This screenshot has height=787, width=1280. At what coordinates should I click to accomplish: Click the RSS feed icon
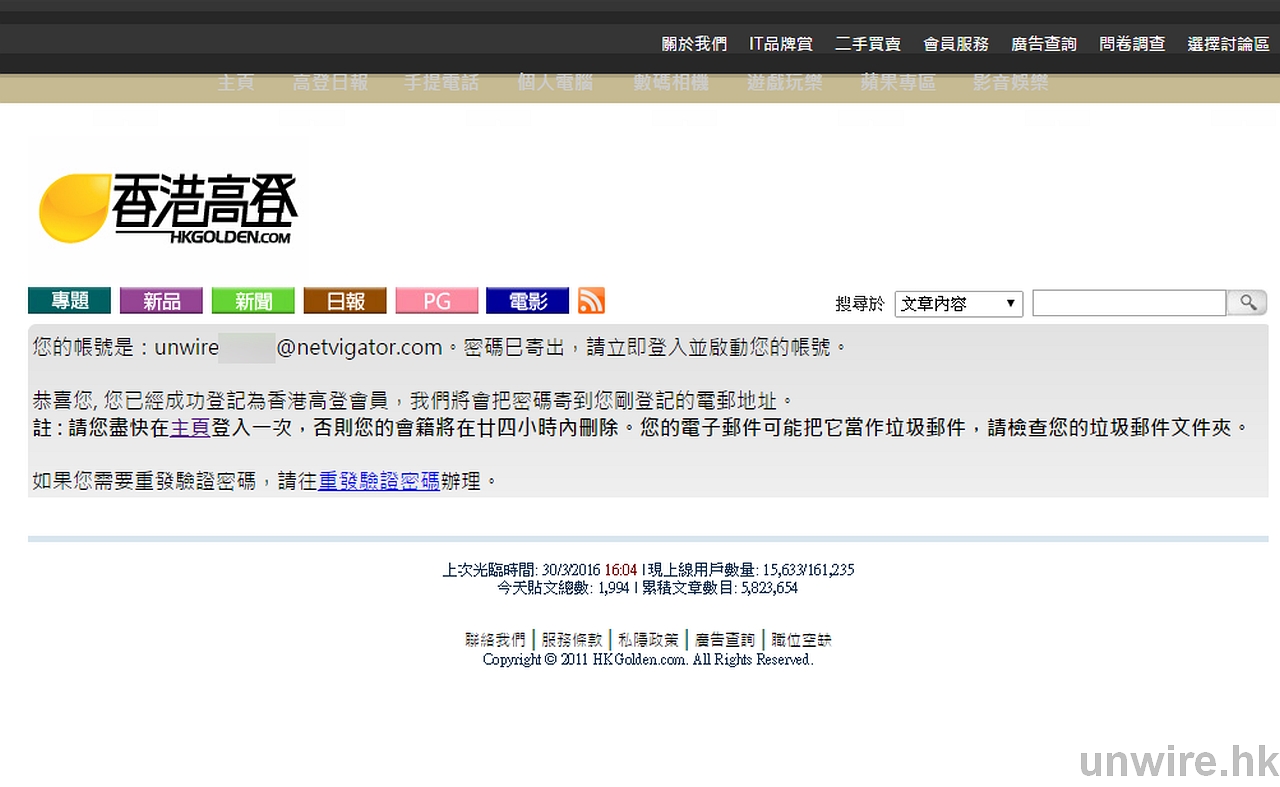tap(591, 301)
